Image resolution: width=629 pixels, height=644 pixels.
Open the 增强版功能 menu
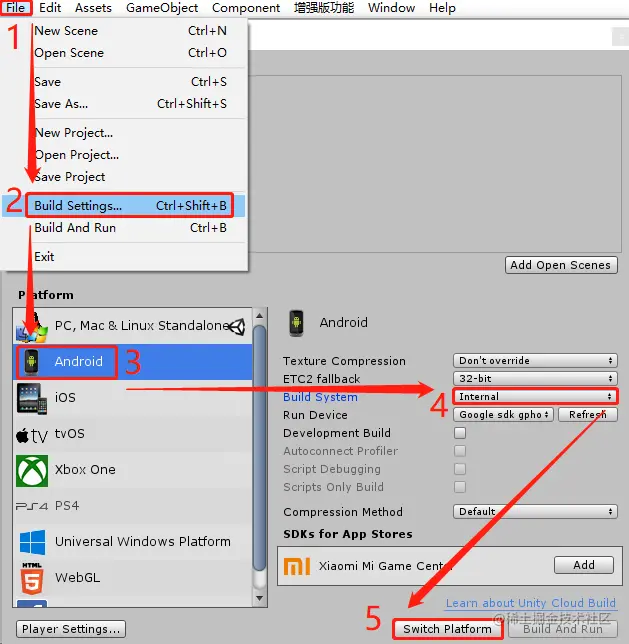click(324, 7)
